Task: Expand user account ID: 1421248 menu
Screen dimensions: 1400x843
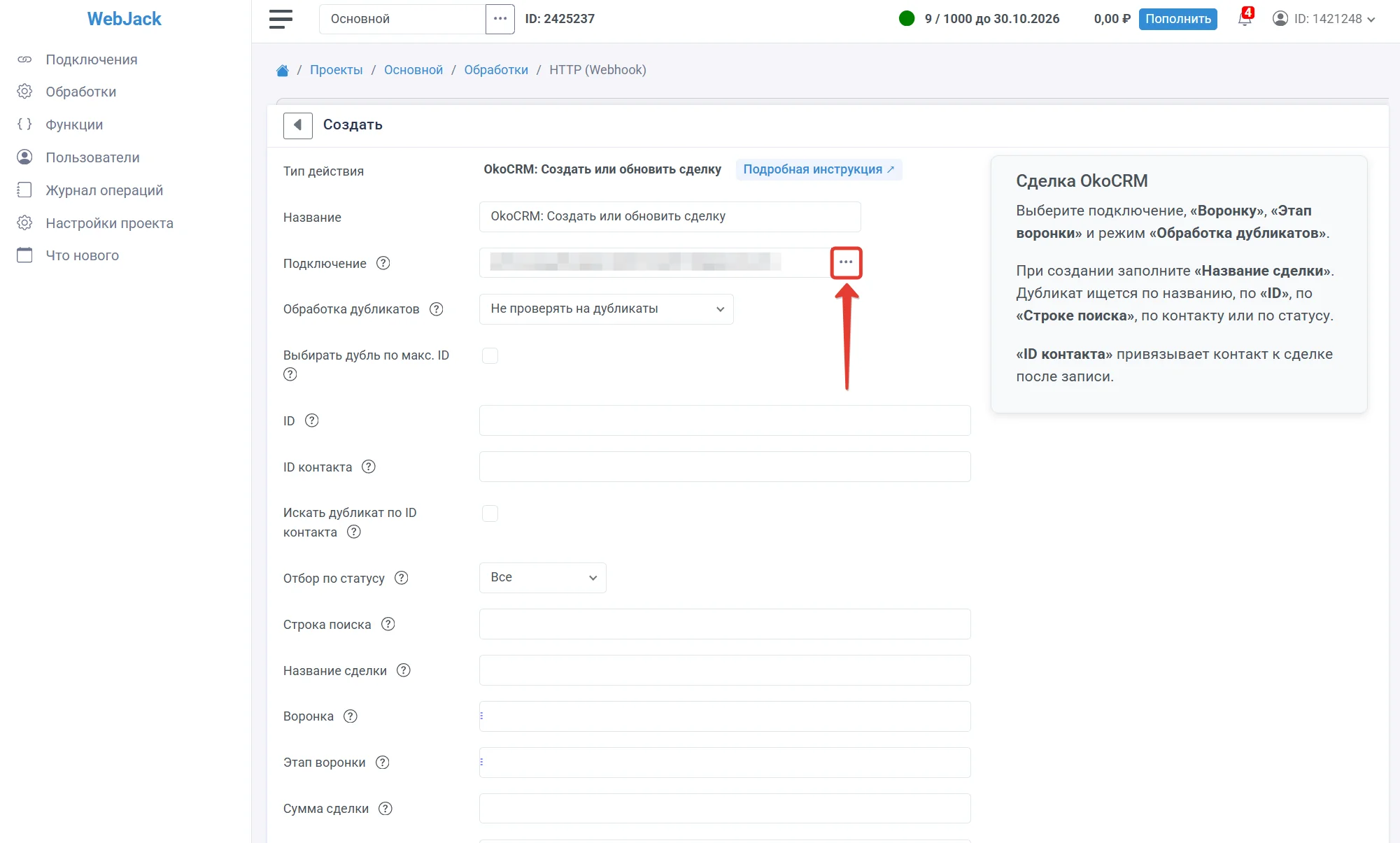Action: (x=1324, y=19)
